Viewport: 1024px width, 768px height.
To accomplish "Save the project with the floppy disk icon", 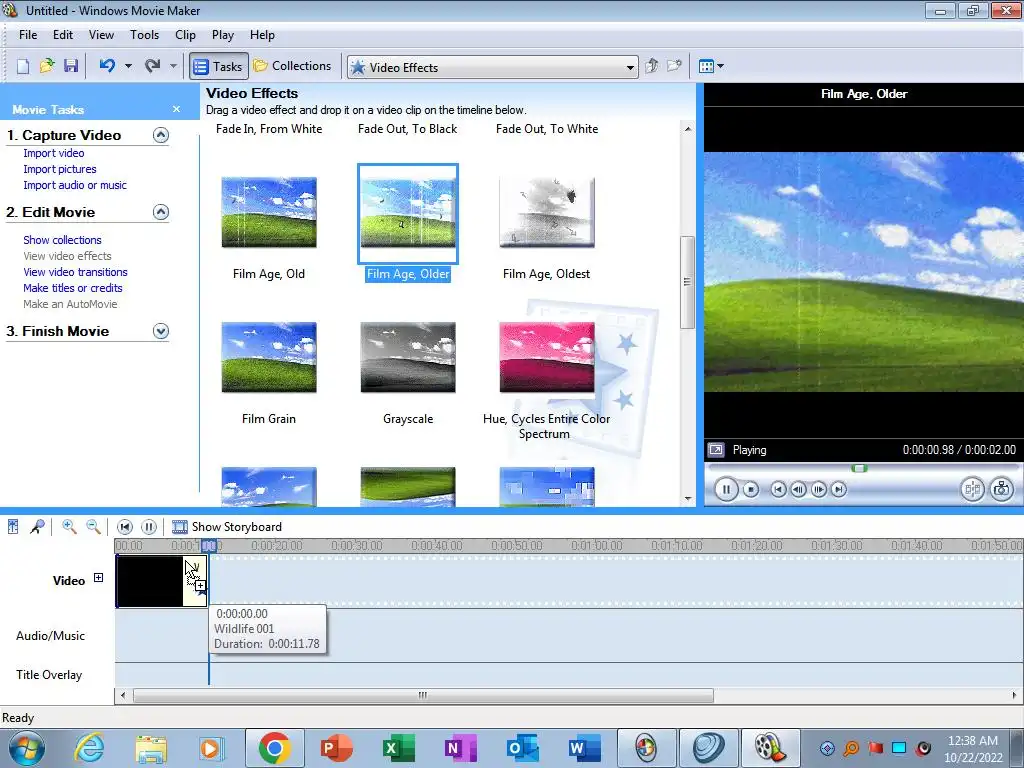I will click(71, 66).
